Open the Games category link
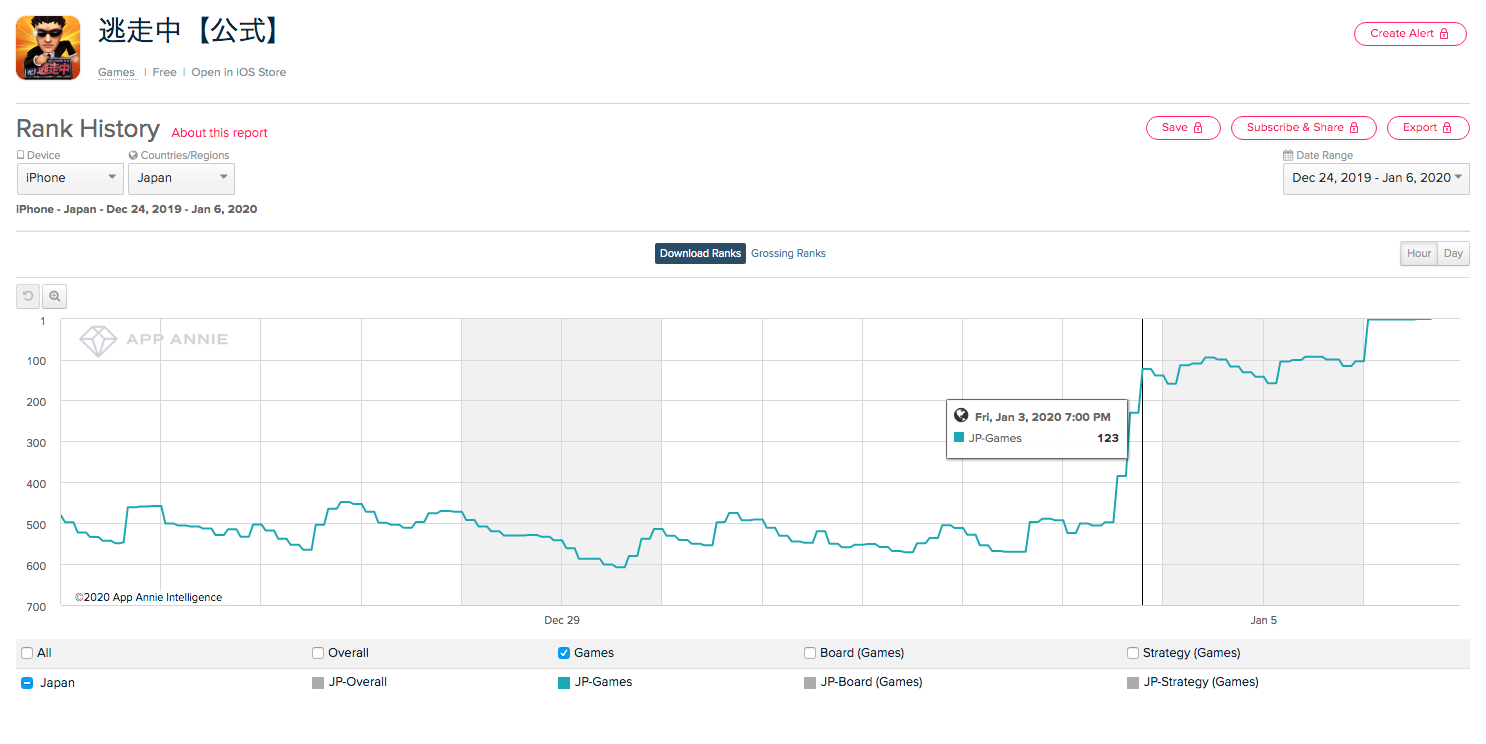 click(116, 72)
